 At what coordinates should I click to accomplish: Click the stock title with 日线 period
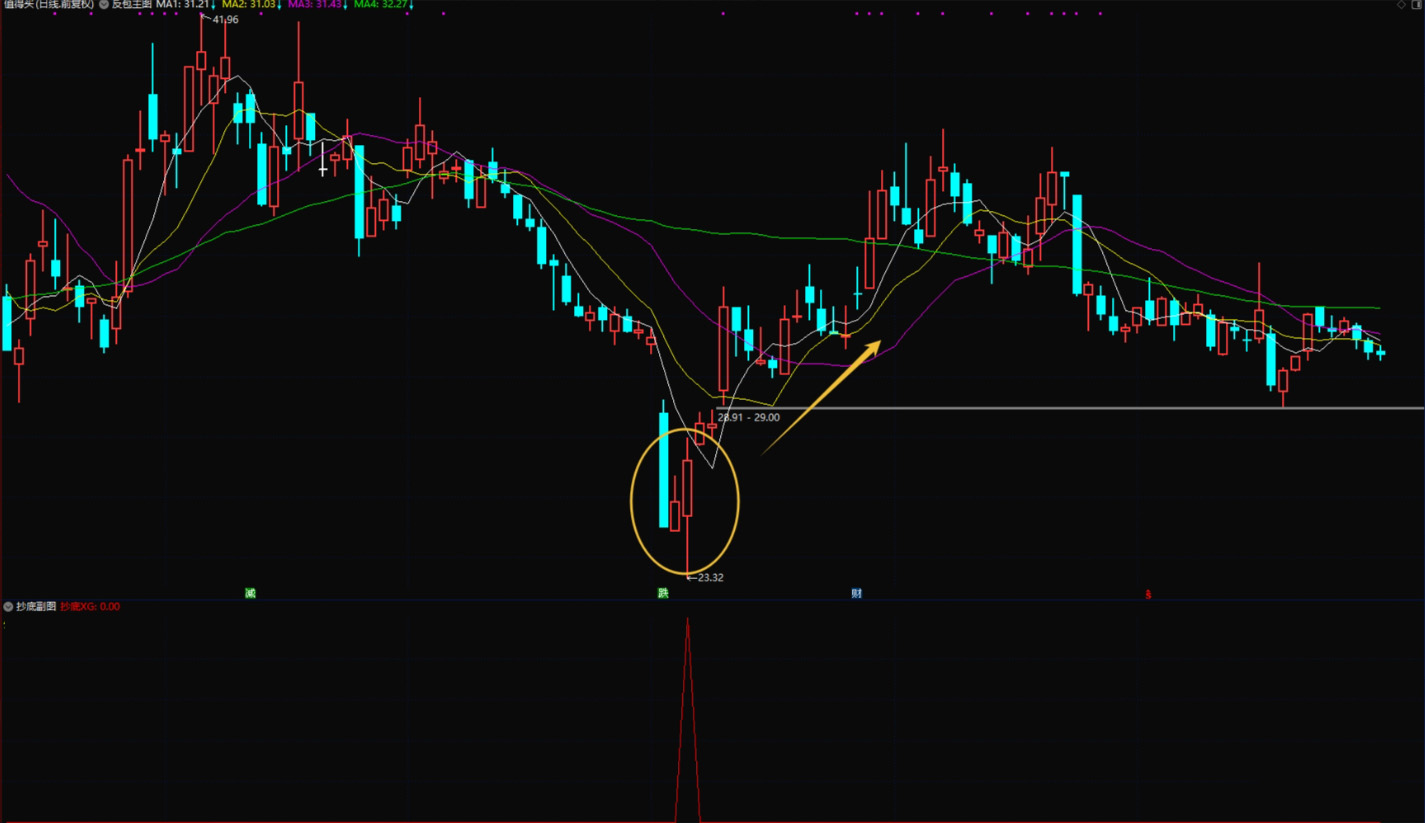point(48,5)
